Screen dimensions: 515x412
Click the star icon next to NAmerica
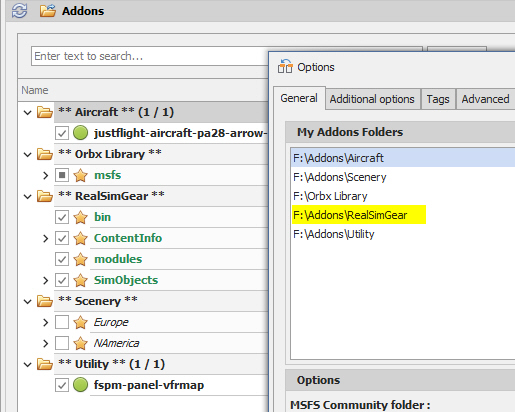(80, 343)
